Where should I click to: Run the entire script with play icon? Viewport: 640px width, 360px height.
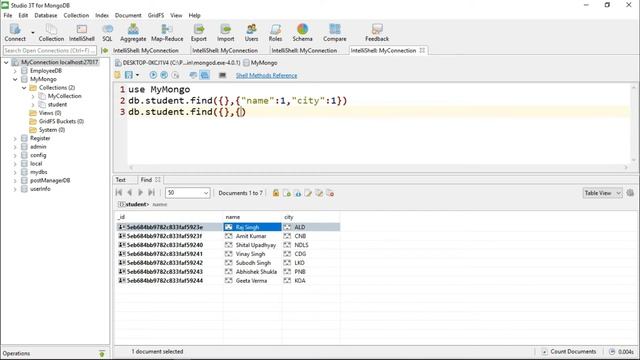(153, 75)
